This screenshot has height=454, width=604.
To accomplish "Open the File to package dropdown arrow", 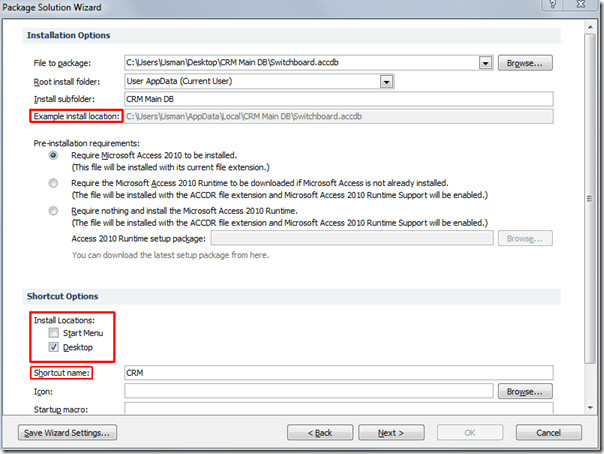I will pyautogui.click(x=485, y=63).
